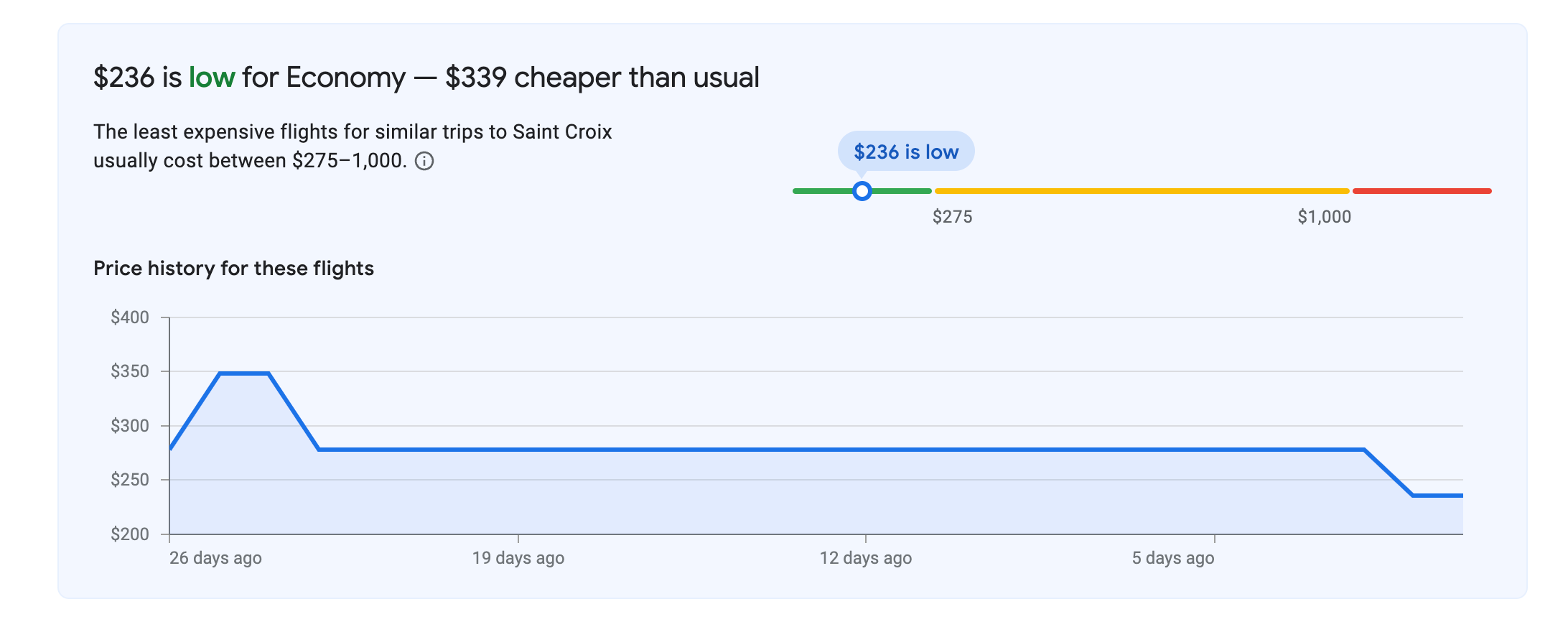Click the $1,000 label under the price bar
Viewport: 1568px width, 622px height.
tap(1324, 217)
